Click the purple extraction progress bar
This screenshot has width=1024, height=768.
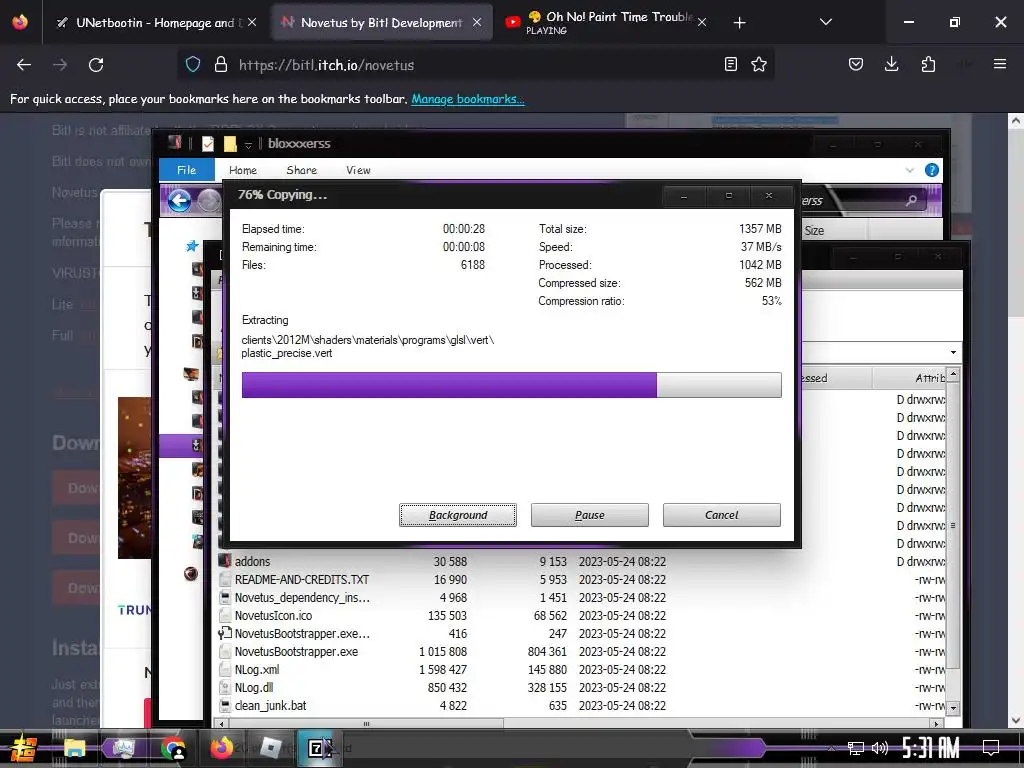(511, 385)
